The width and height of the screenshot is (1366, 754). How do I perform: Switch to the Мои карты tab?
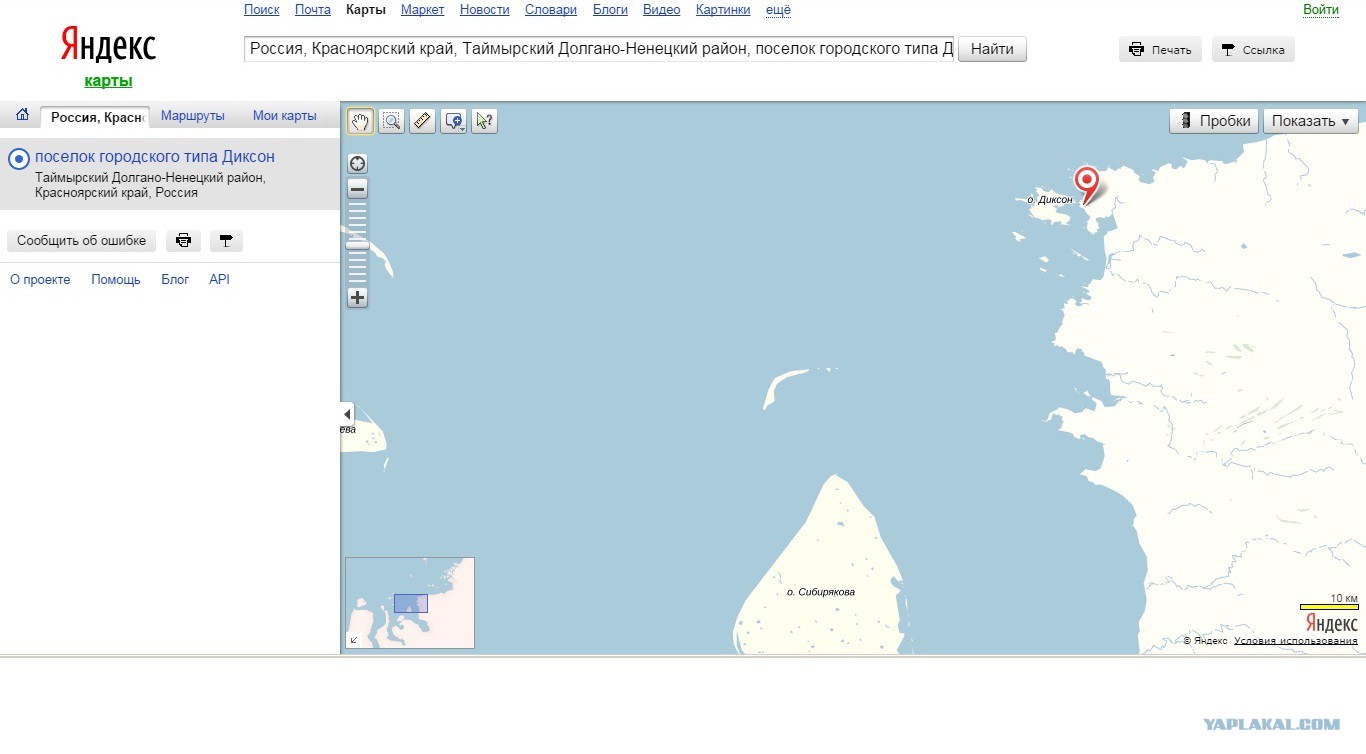pyautogui.click(x=285, y=116)
